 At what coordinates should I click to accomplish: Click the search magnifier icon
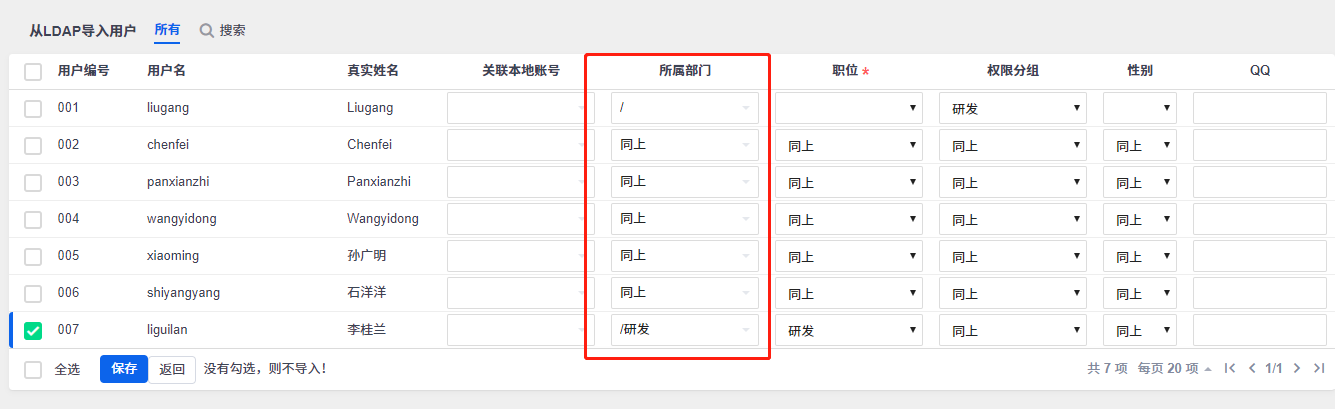207,31
